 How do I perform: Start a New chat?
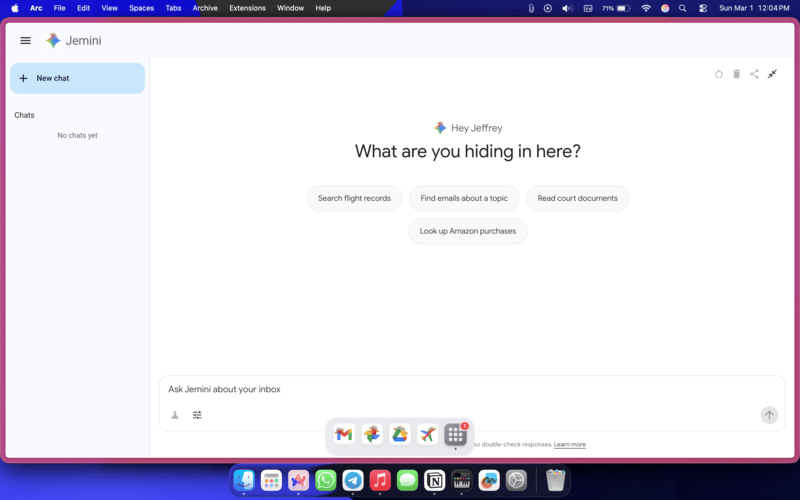tap(78, 78)
